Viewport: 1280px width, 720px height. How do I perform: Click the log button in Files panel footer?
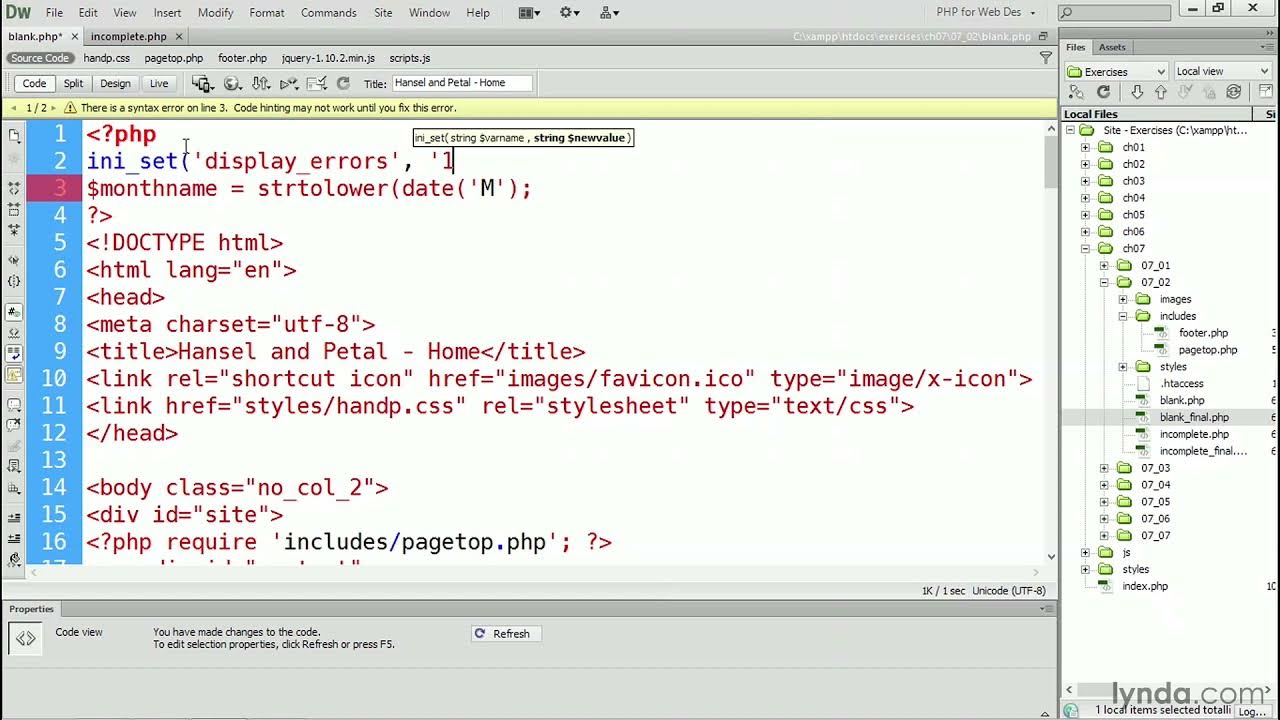(x=1252, y=711)
